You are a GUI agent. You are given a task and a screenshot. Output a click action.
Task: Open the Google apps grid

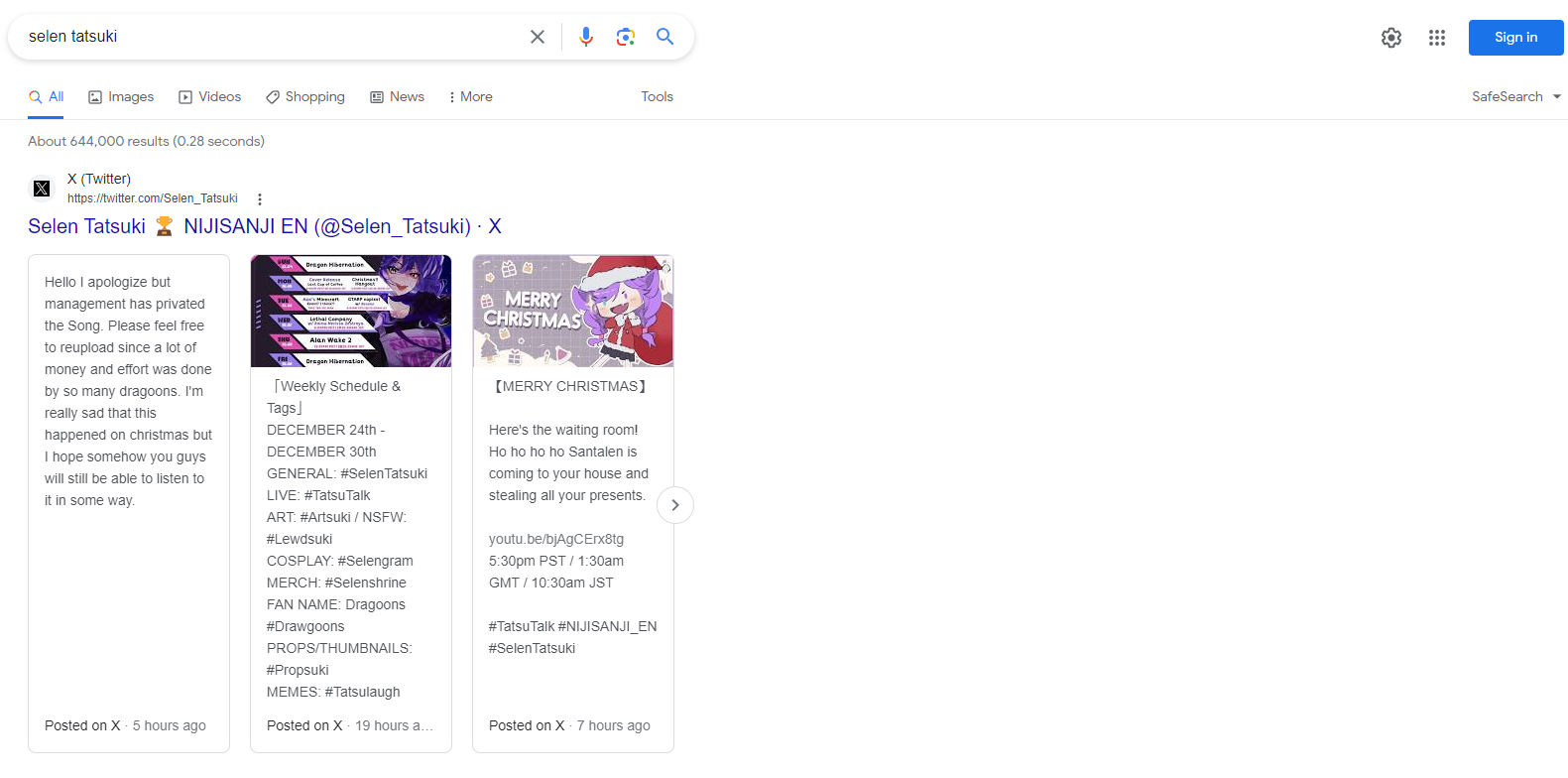[1437, 38]
